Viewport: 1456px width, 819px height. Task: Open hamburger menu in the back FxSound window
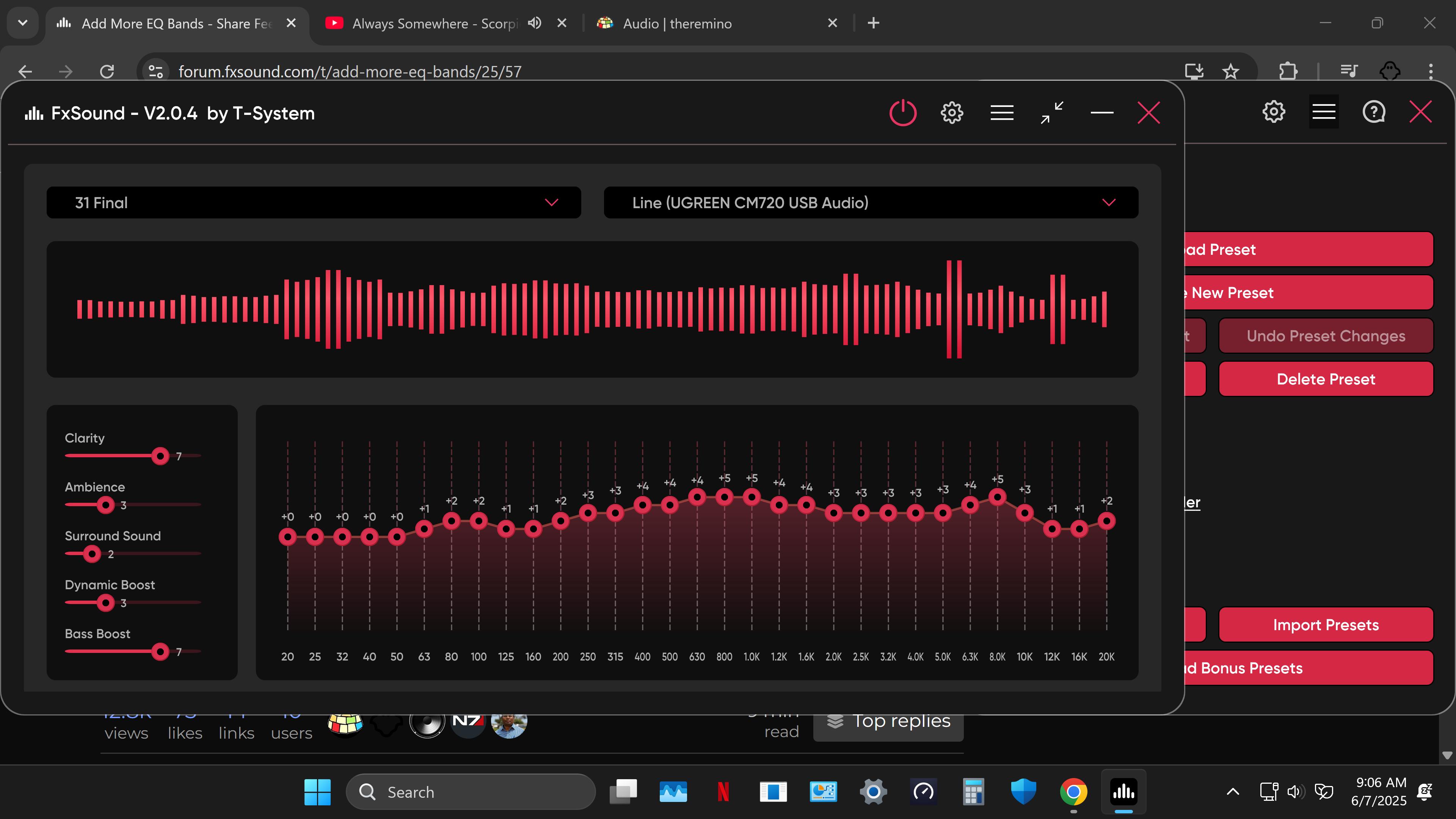1324,112
